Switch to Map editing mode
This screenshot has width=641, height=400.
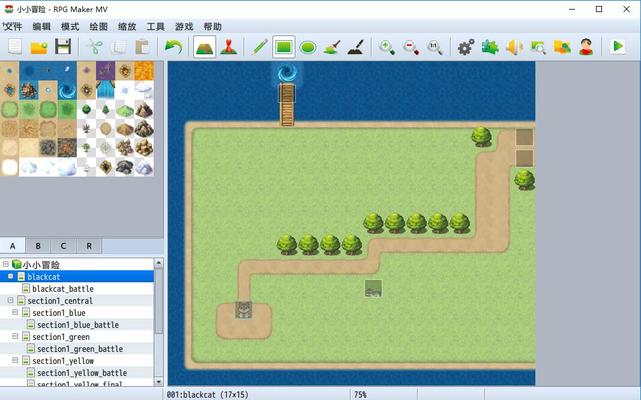(x=204, y=47)
